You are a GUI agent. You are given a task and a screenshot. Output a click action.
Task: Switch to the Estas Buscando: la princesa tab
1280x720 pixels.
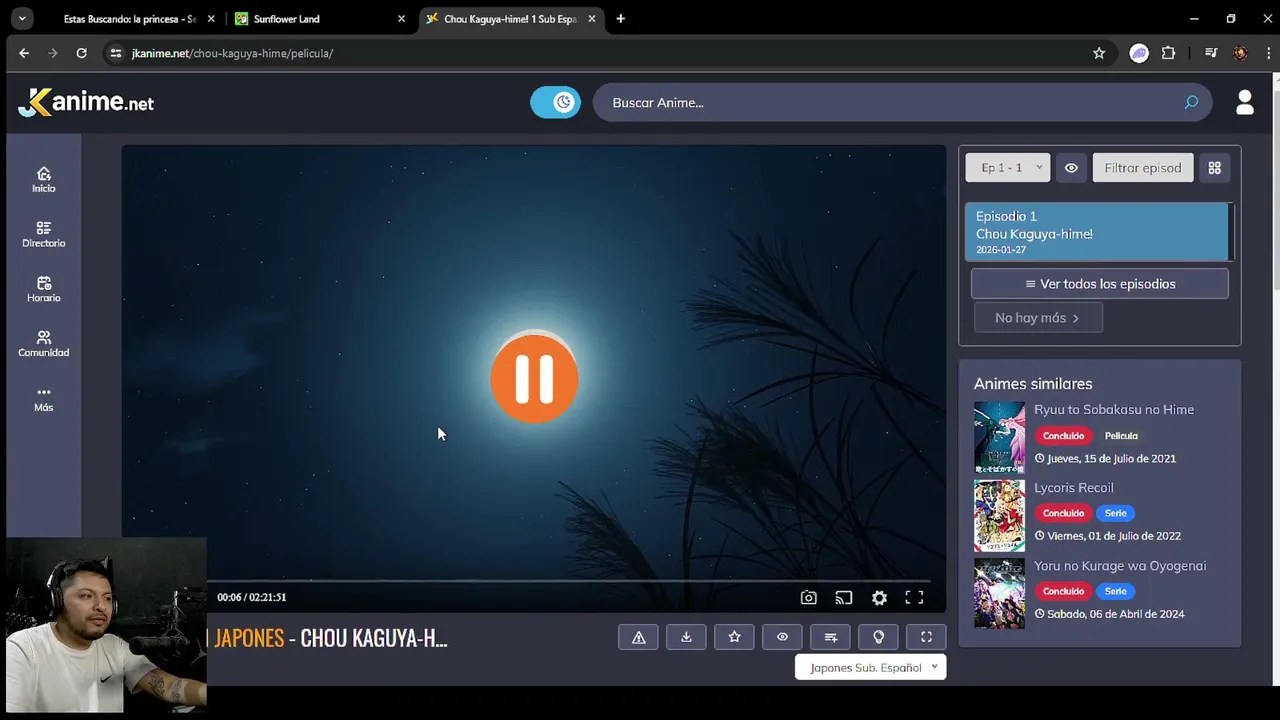click(130, 19)
